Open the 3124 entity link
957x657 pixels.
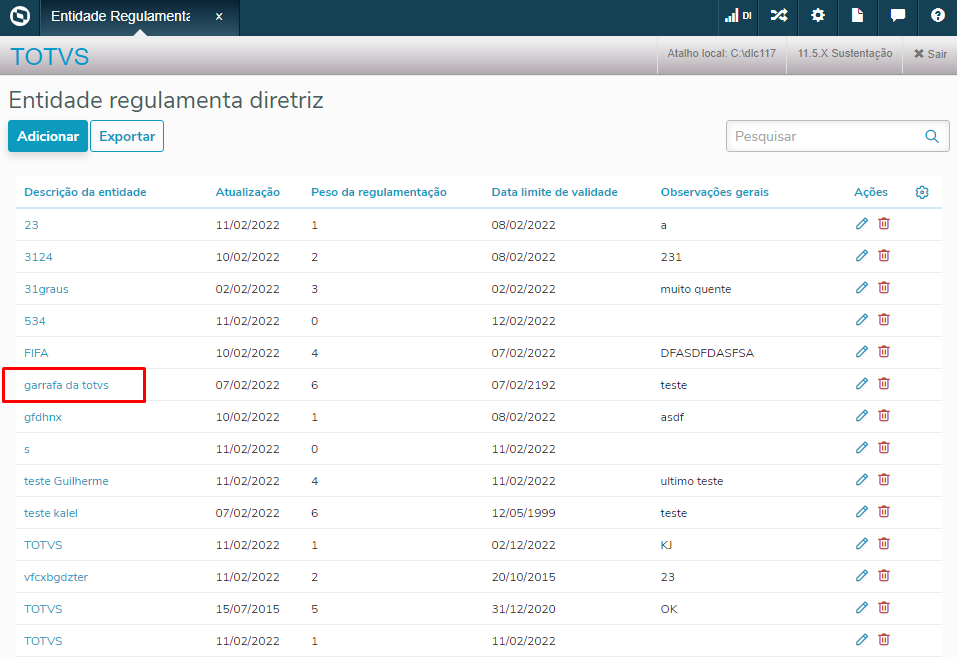(x=38, y=257)
